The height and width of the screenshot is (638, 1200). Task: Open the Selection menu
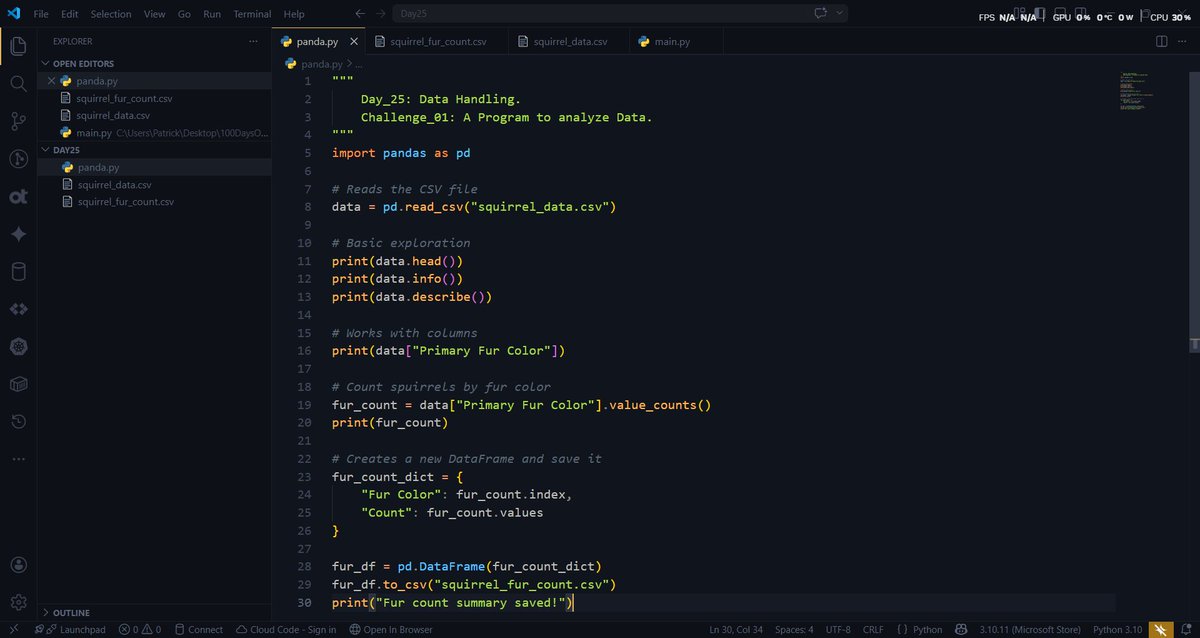click(111, 14)
